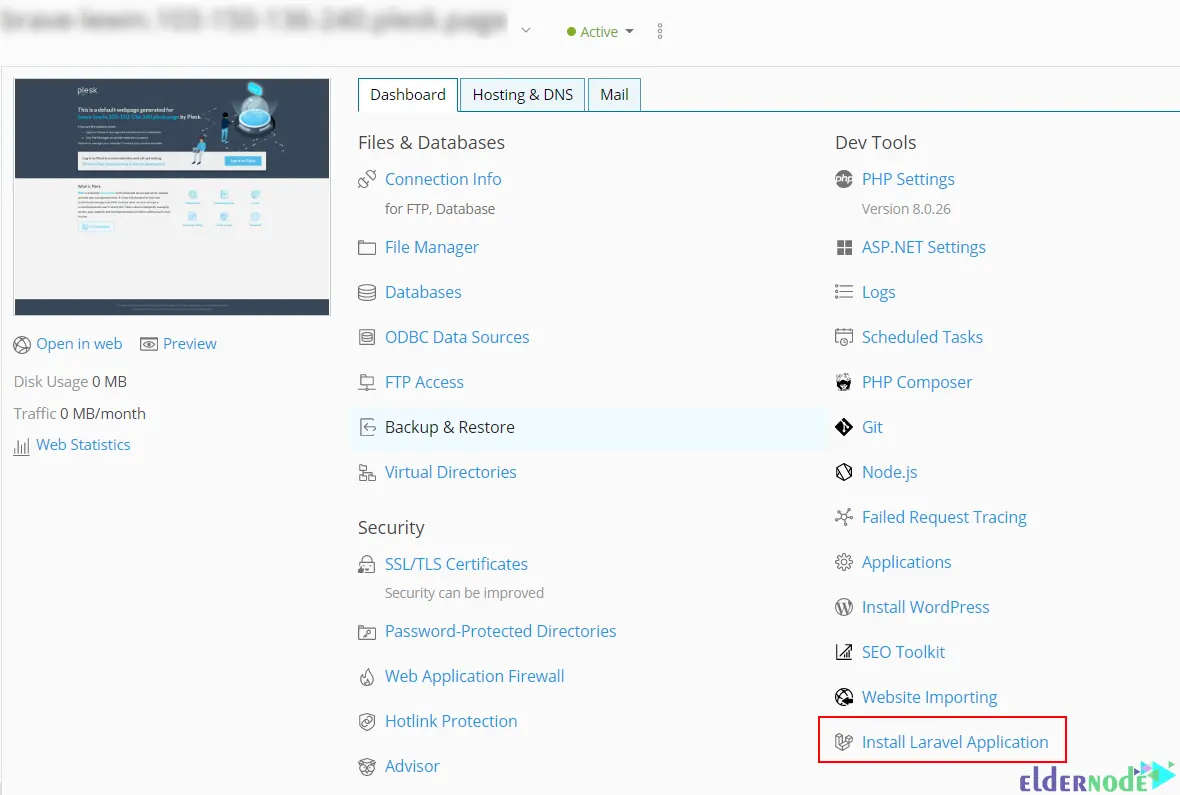
Task: Click the Virtual Directories icon
Action: click(x=367, y=473)
